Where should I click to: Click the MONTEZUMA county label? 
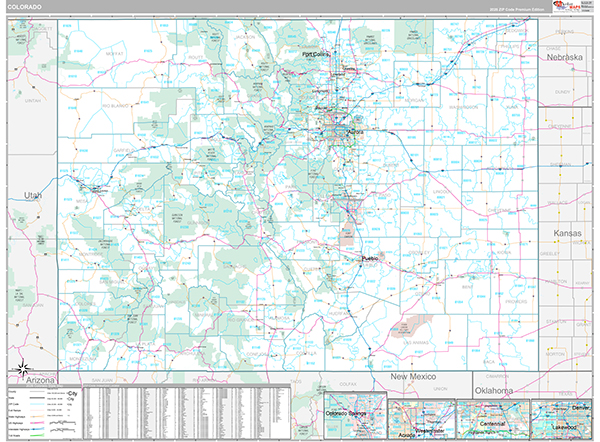tap(83, 359)
